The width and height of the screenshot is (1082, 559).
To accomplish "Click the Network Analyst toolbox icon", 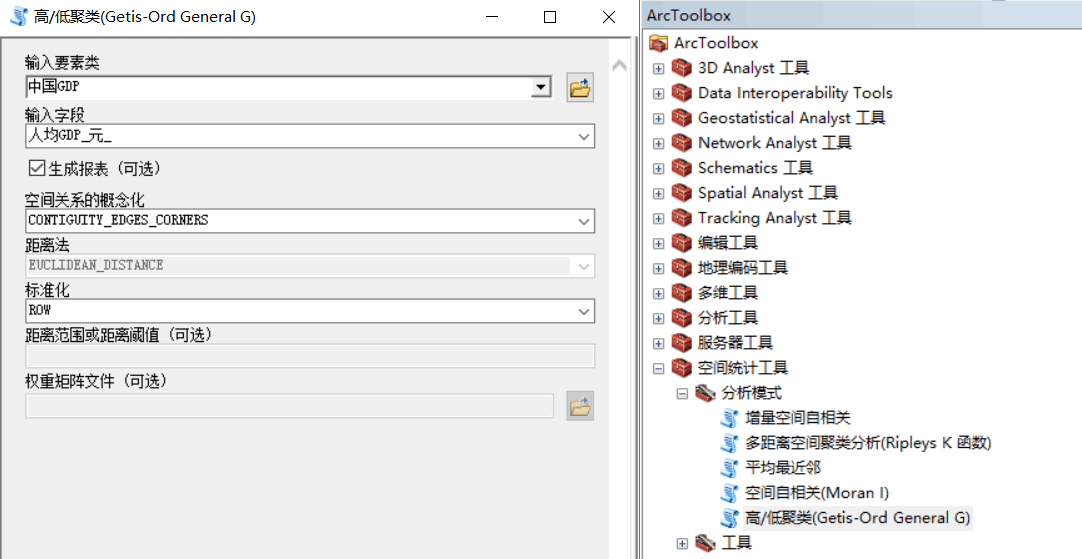I will click(x=682, y=143).
